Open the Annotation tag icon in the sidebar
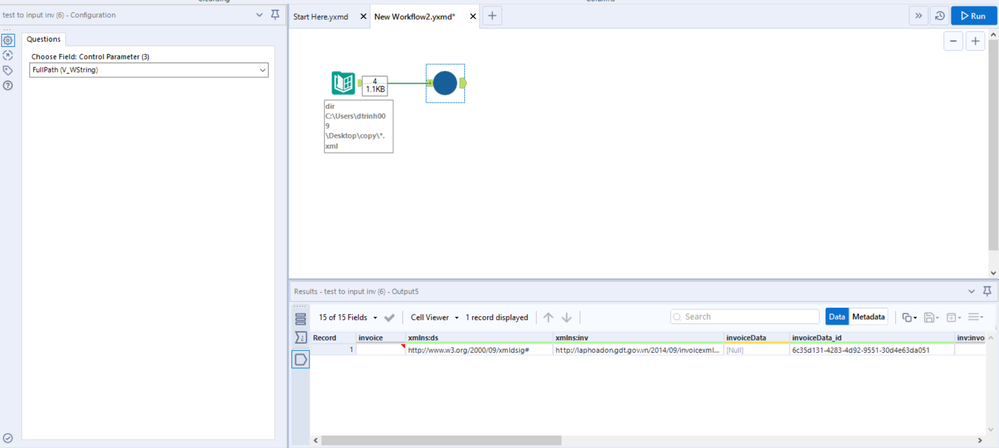Screen dimensions: 999x448 point(8,70)
